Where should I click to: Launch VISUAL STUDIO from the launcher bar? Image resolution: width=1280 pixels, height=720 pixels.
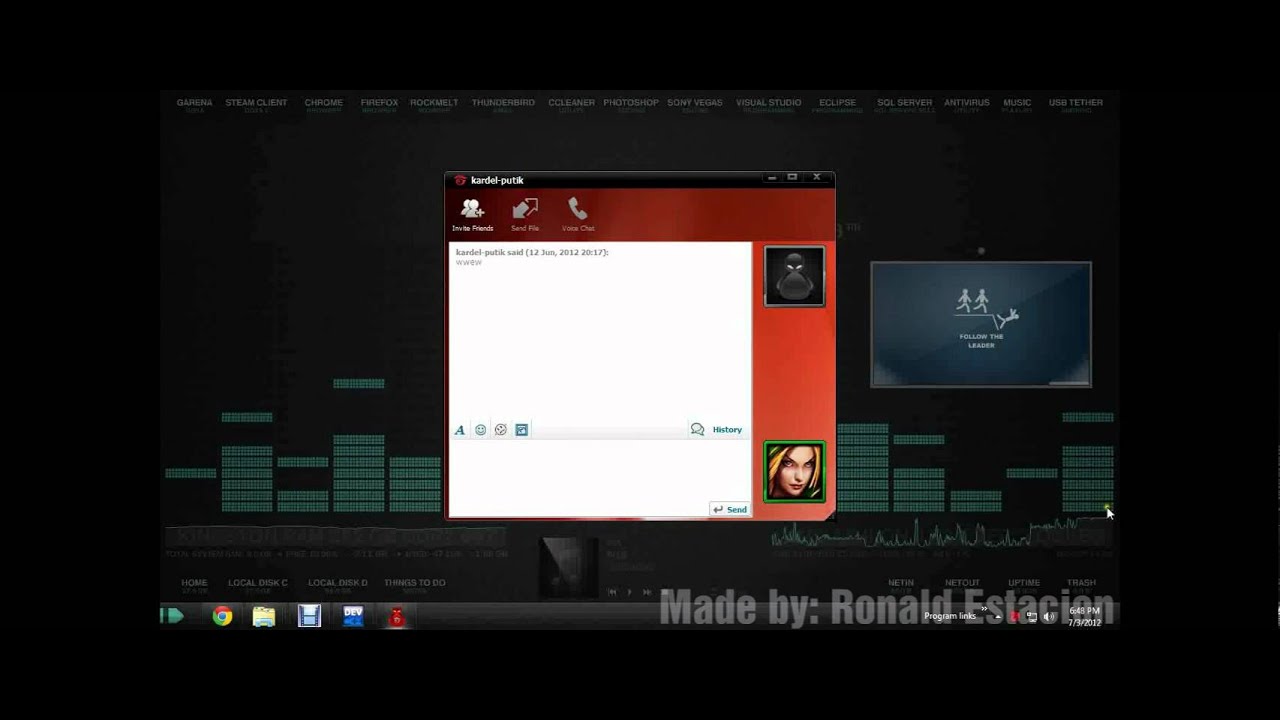point(768,103)
